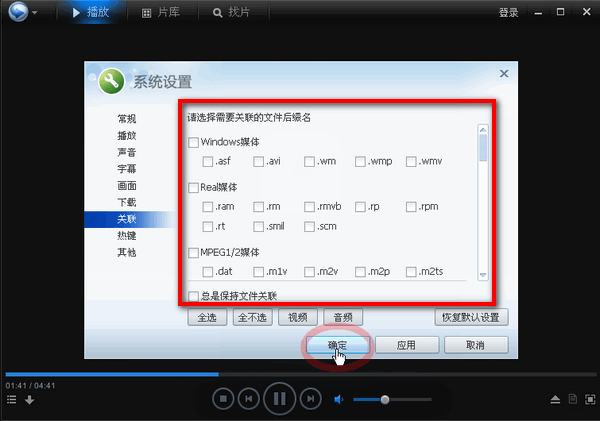Select 画面 settings category
Viewport: 600px width, 421px height.
[x=127, y=186]
